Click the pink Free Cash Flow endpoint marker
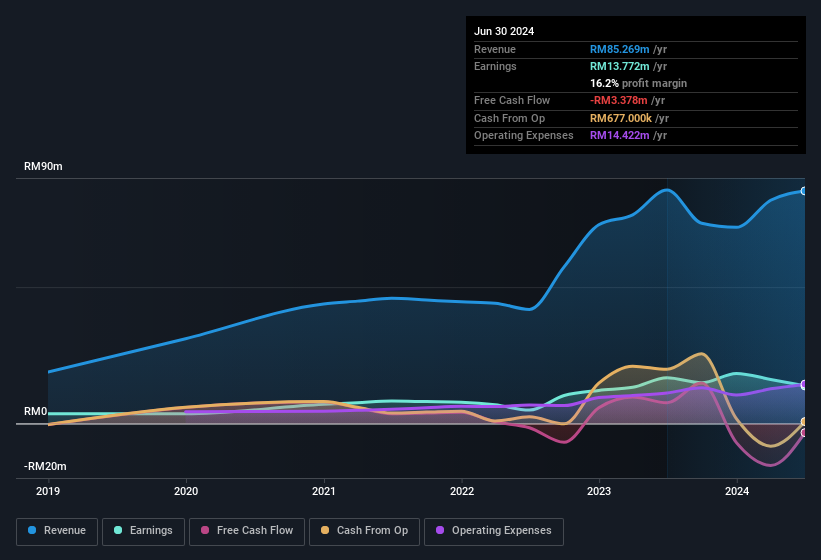821x560 pixels. point(804,432)
